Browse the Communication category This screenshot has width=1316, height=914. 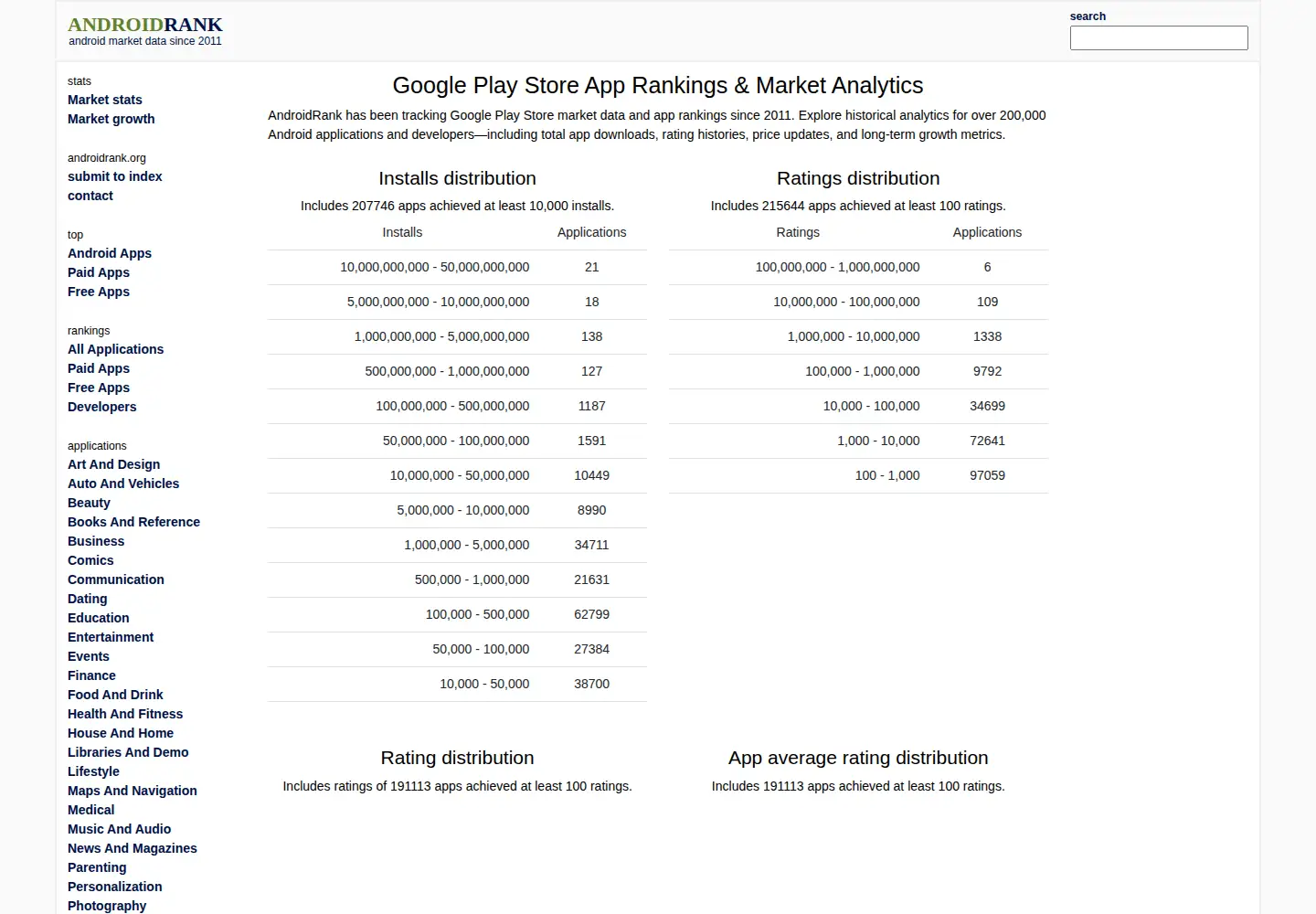(116, 579)
